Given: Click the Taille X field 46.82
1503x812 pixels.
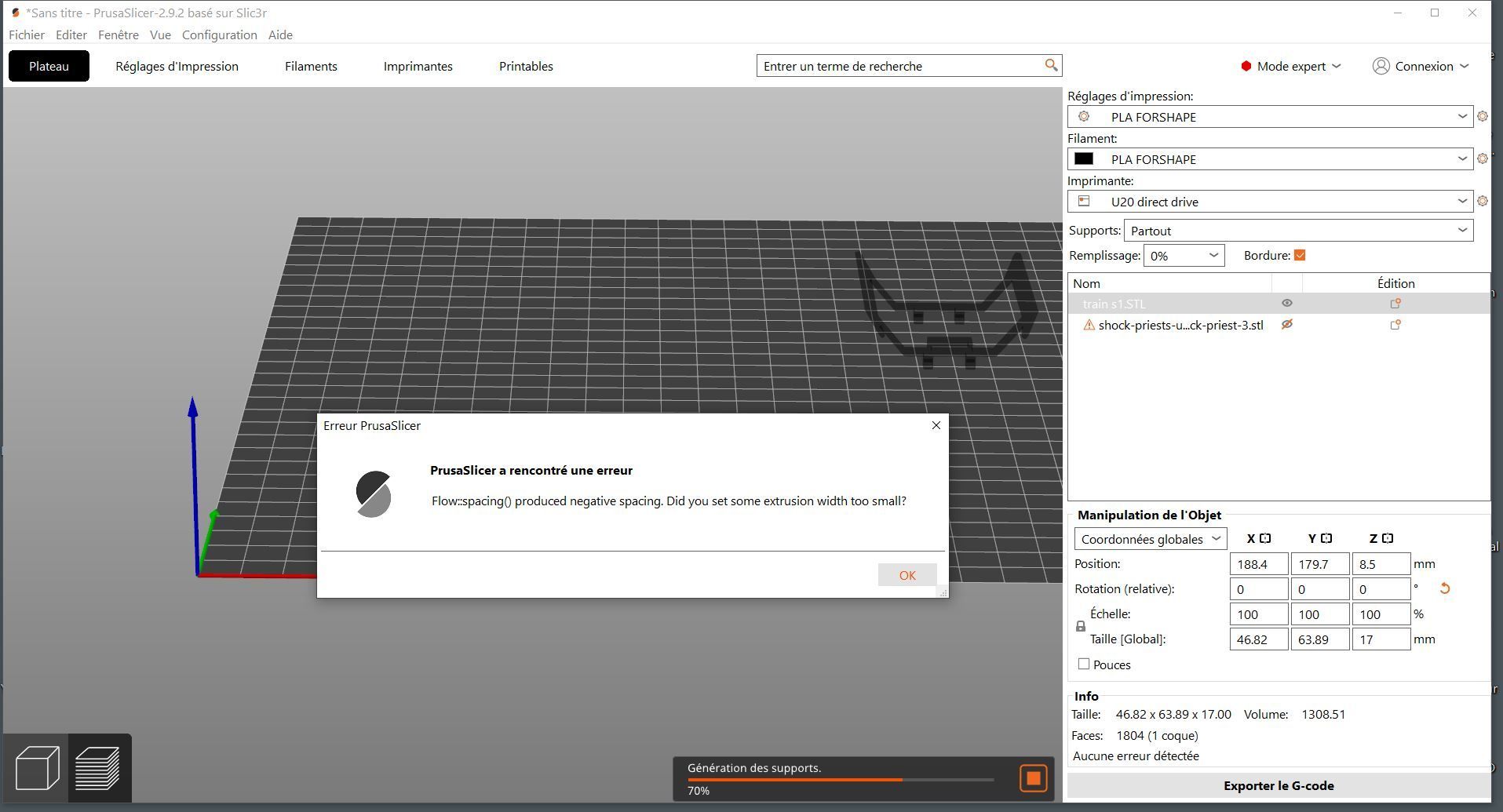Looking at the screenshot, I should point(1259,639).
